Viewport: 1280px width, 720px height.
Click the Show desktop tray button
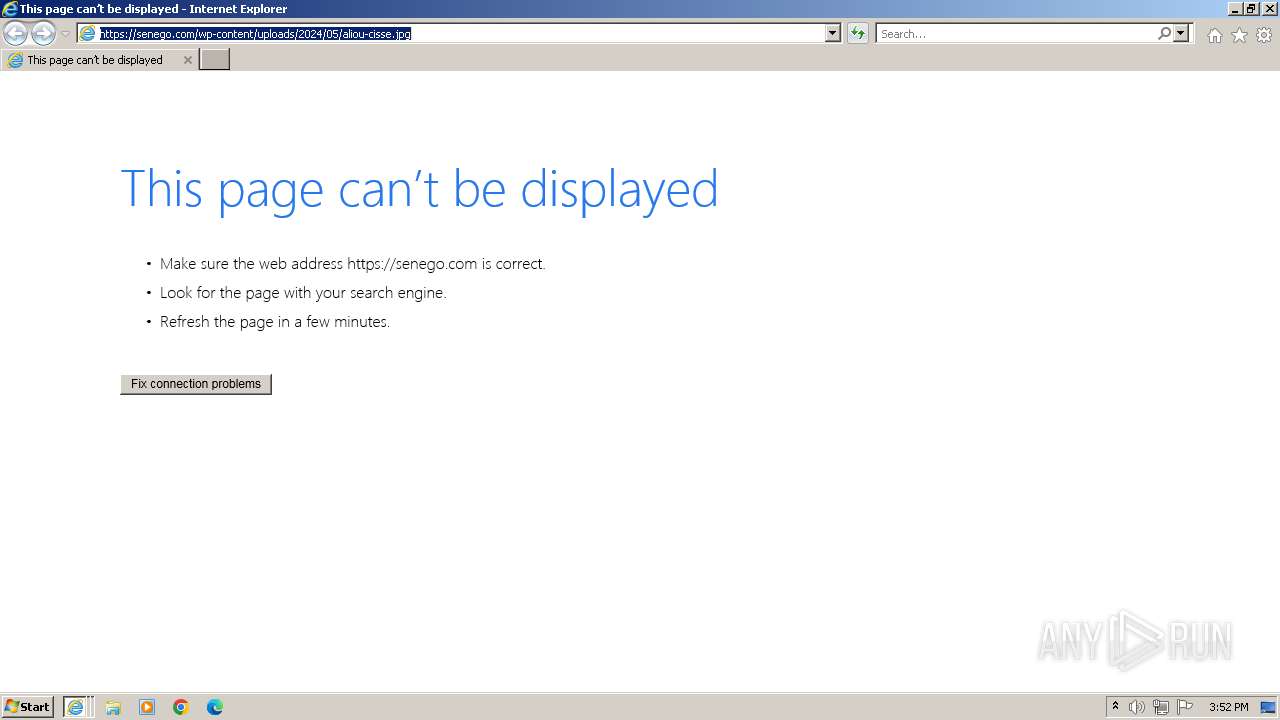click(1268, 707)
